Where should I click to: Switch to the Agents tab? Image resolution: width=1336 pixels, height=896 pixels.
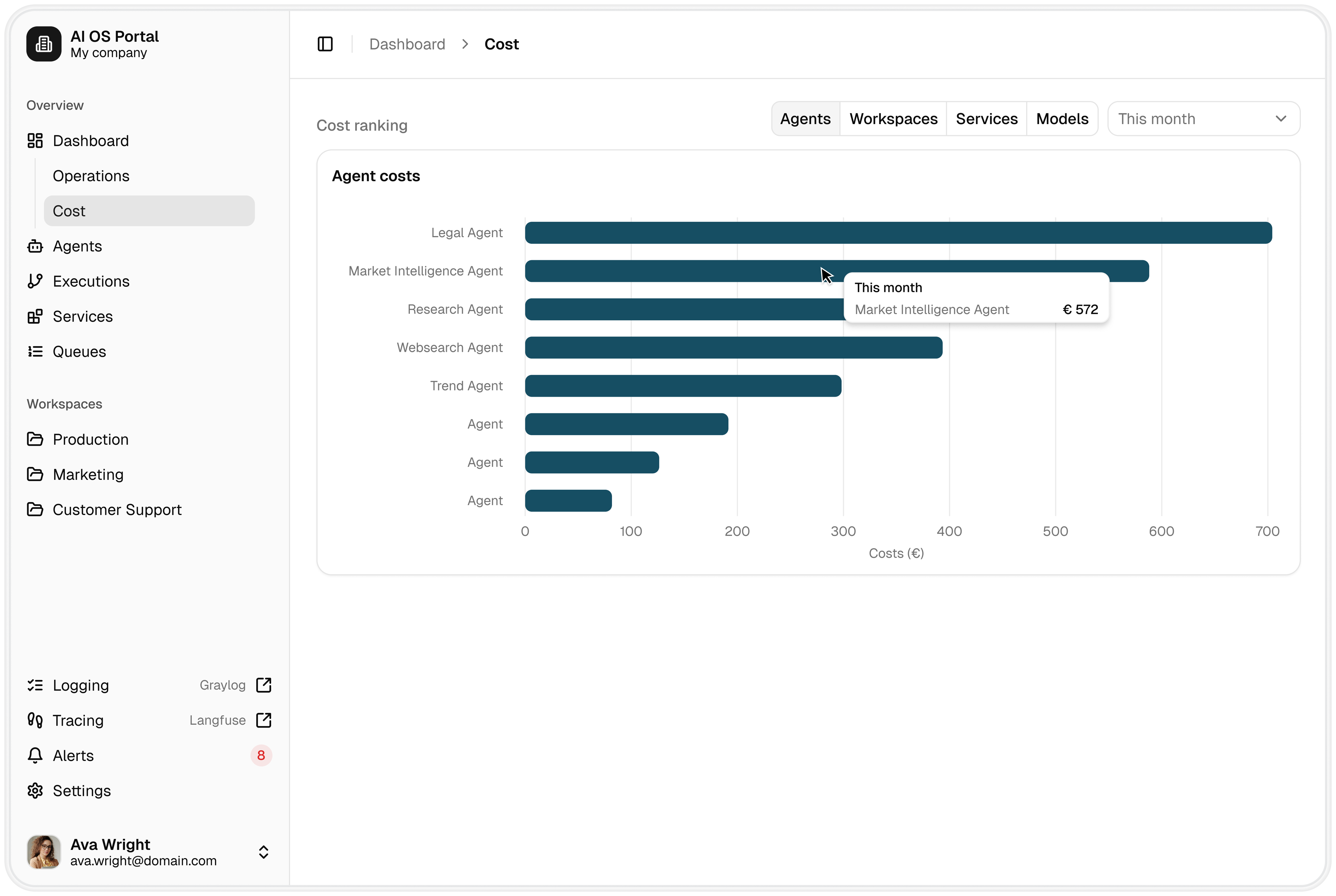pyautogui.click(x=805, y=119)
